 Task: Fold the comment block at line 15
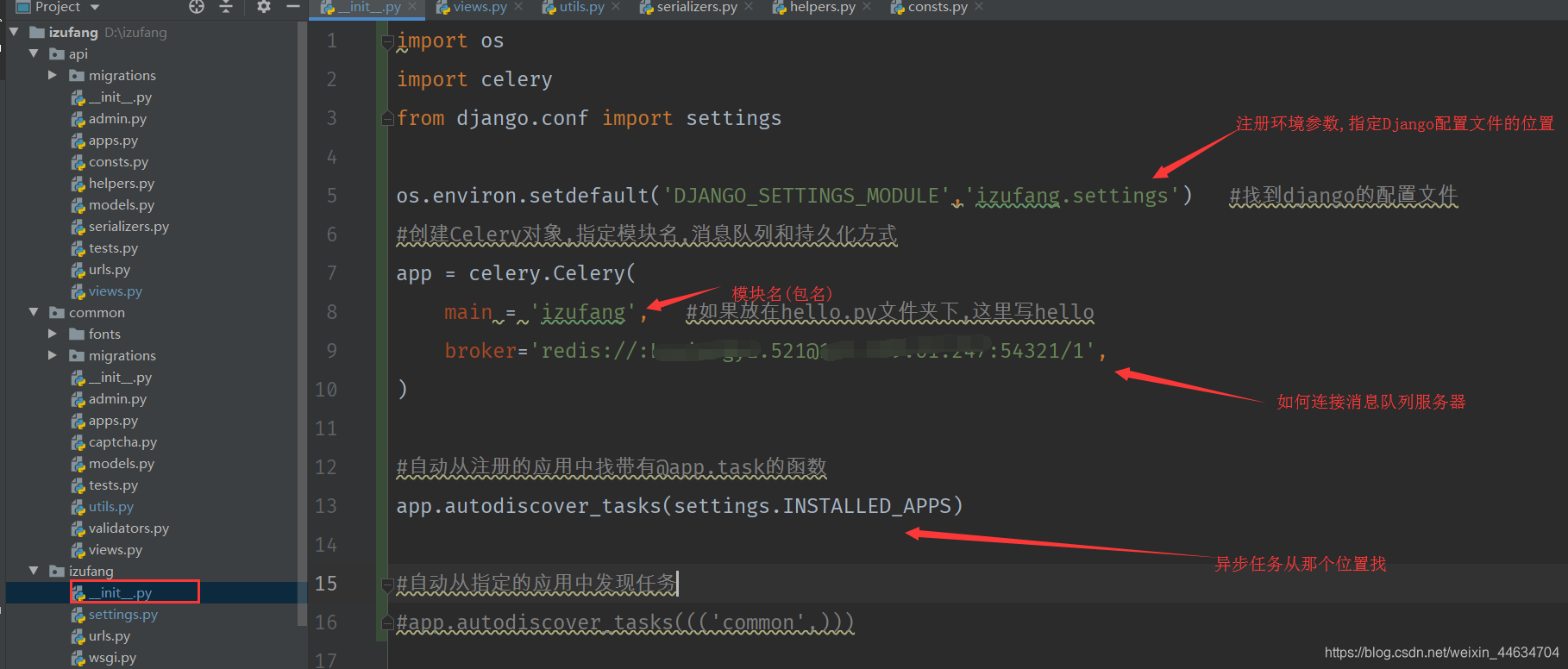[x=388, y=585]
